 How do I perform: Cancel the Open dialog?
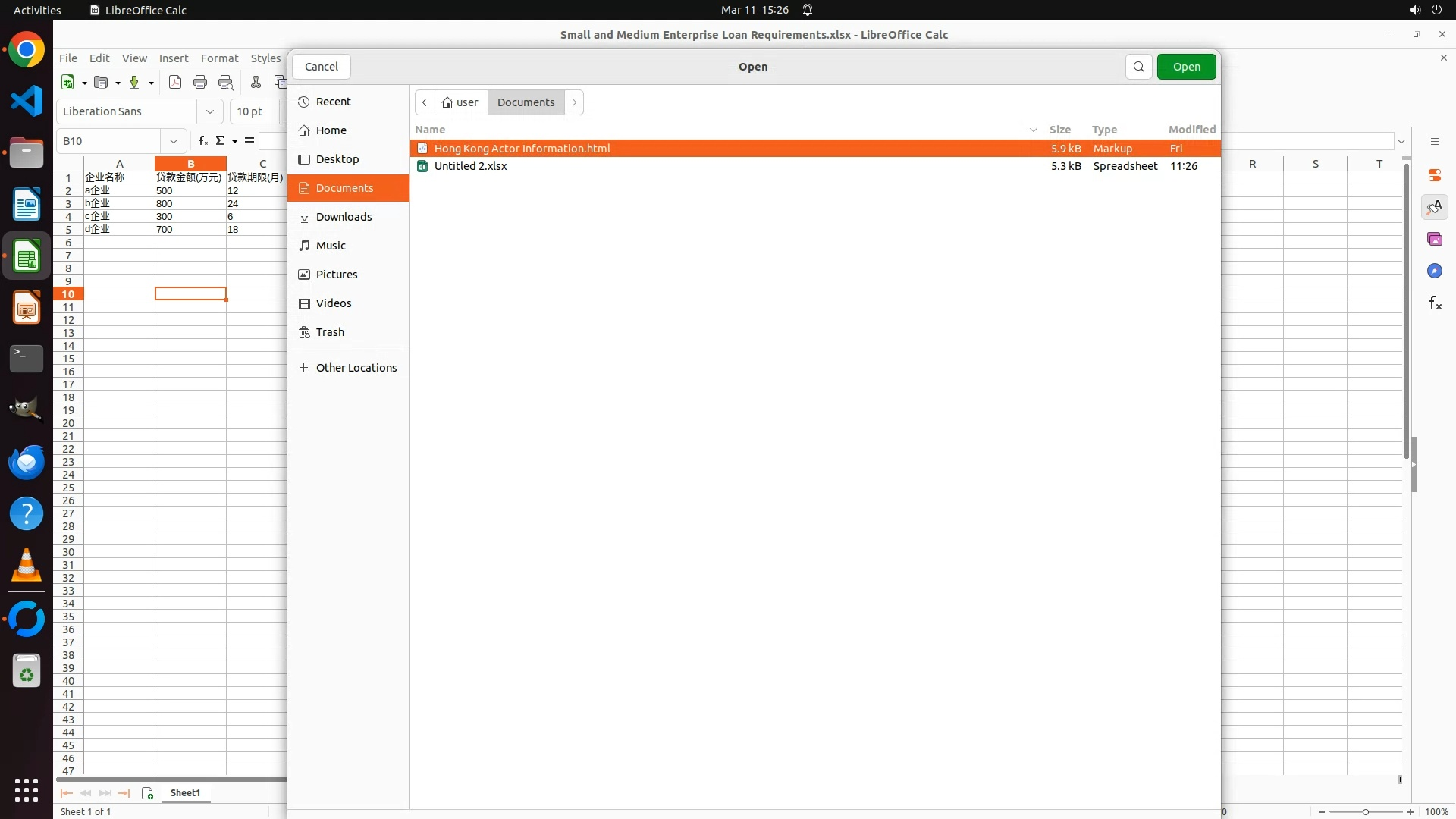[x=321, y=67]
